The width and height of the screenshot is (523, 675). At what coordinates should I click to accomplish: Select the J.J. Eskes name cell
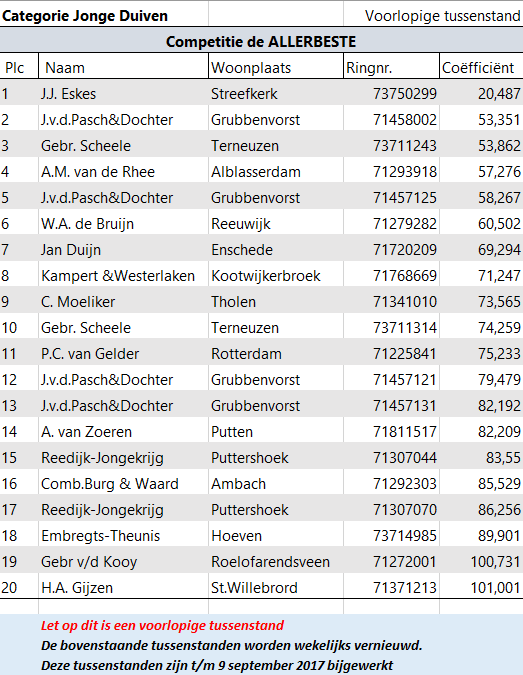tap(123, 94)
